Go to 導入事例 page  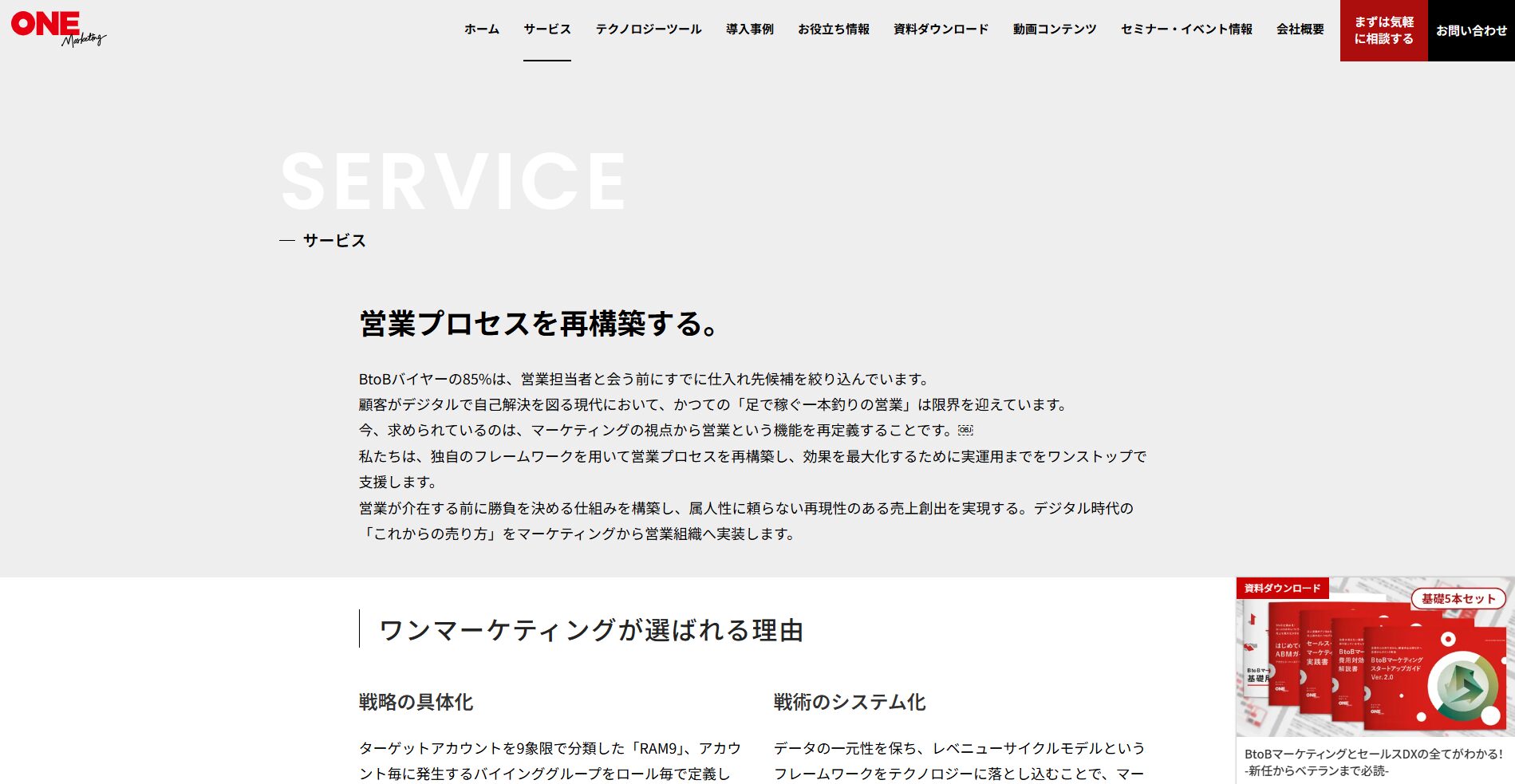pyautogui.click(x=750, y=30)
